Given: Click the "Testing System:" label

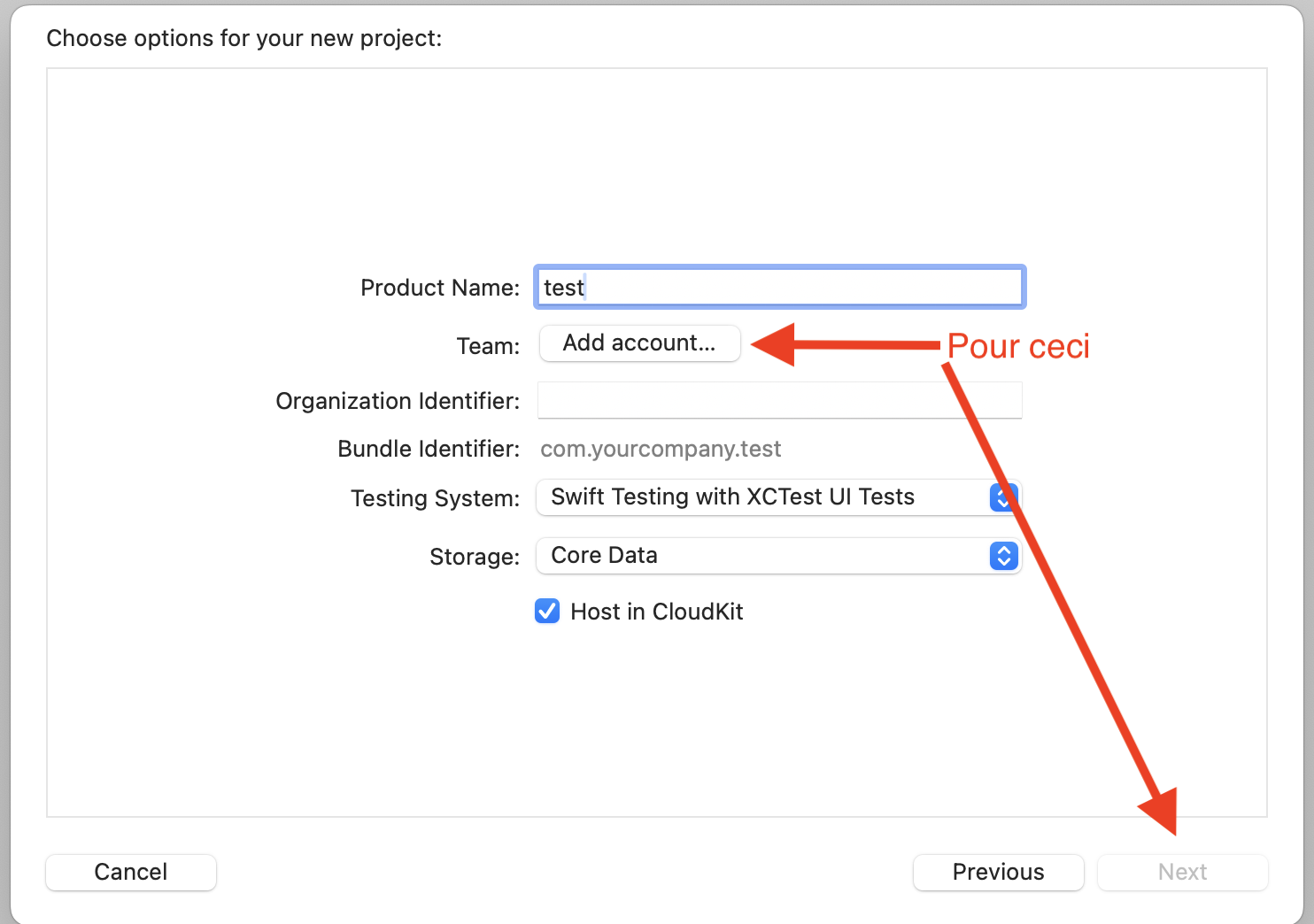Looking at the screenshot, I should pyautogui.click(x=435, y=498).
